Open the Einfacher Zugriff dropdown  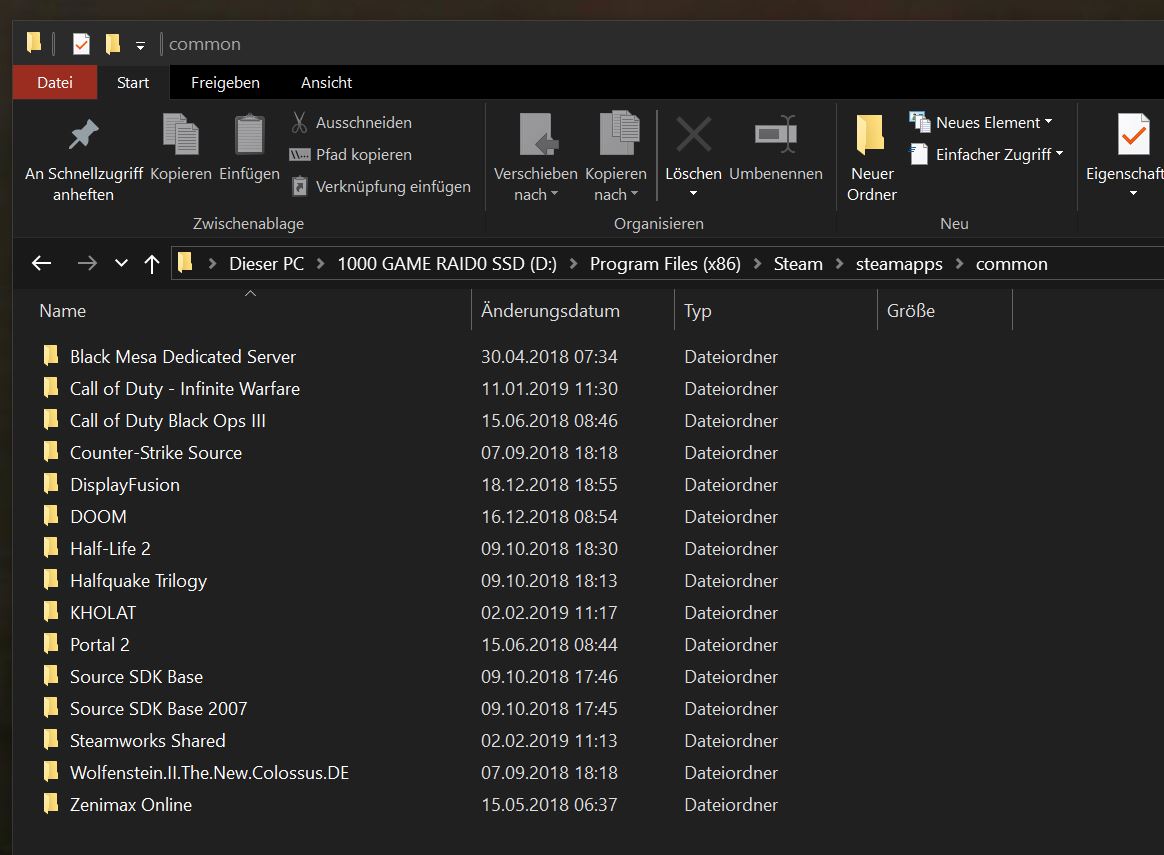coord(1059,153)
